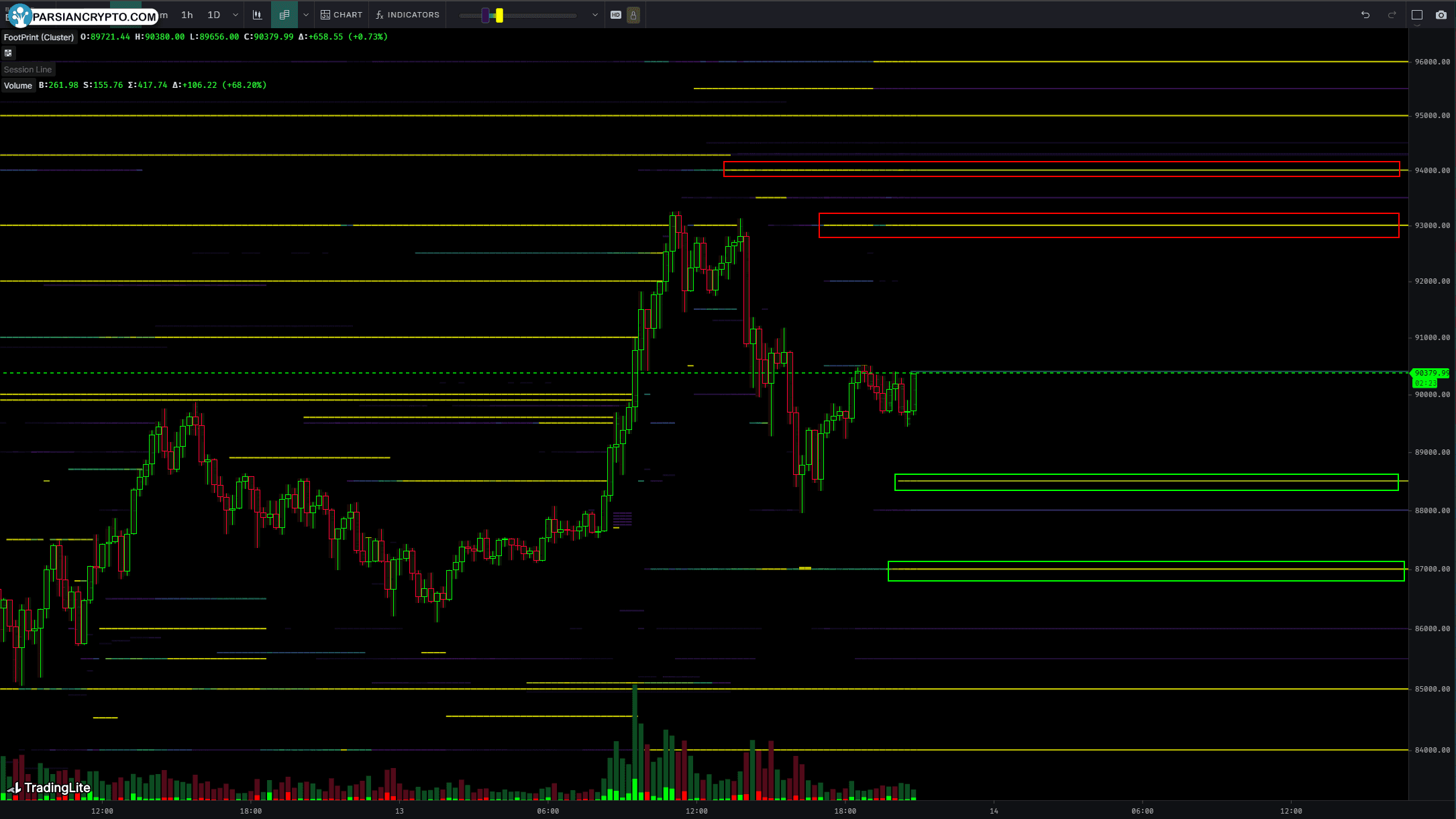The height and width of the screenshot is (819, 1456).
Task: Open the CHART menu
Action: pyautogui.click(x=342, y=15)
